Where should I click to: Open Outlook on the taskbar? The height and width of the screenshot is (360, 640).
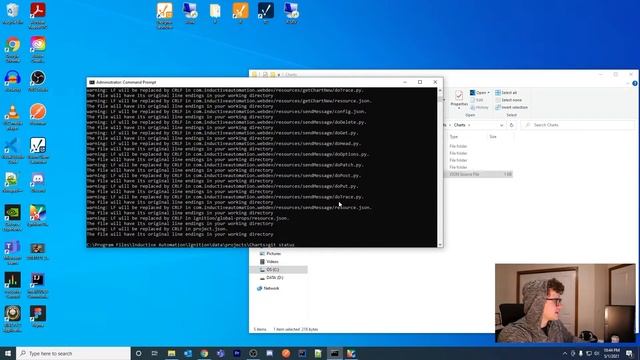coord(188,353)
